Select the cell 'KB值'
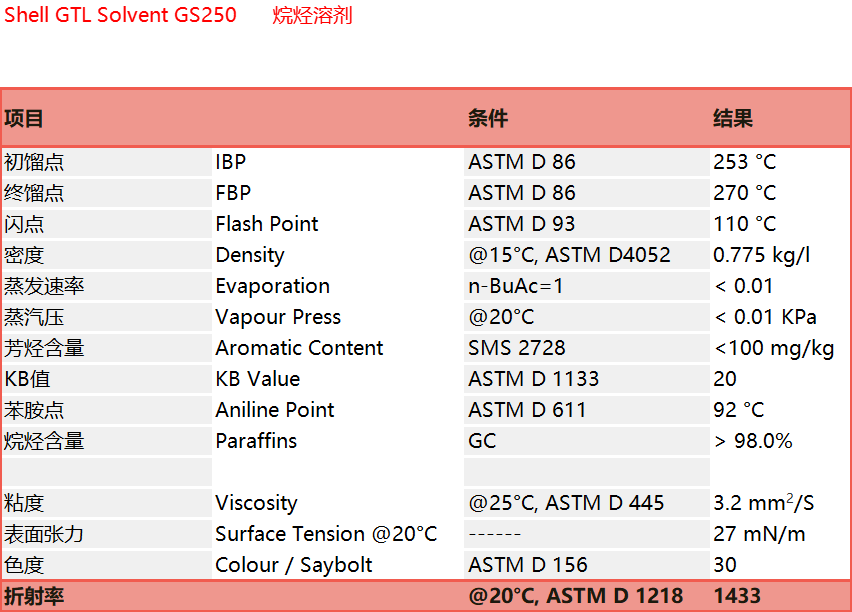Image resolution: width=852 pixels, height=612 pixels. click(x=27, y=379)
